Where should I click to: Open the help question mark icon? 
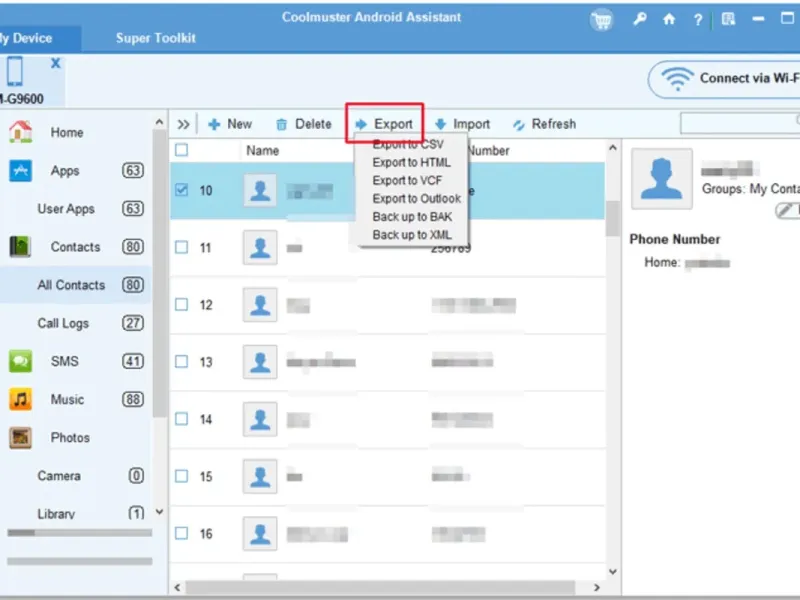697,20
